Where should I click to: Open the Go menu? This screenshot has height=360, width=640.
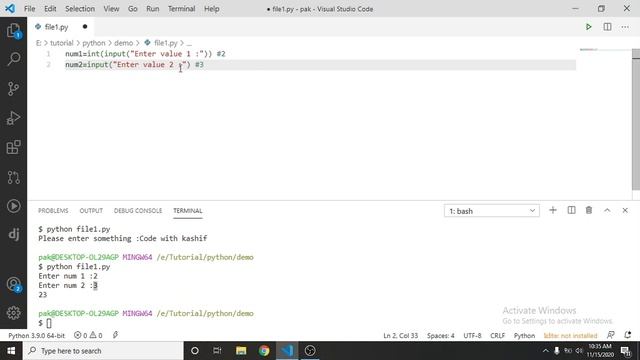[133, 9]
